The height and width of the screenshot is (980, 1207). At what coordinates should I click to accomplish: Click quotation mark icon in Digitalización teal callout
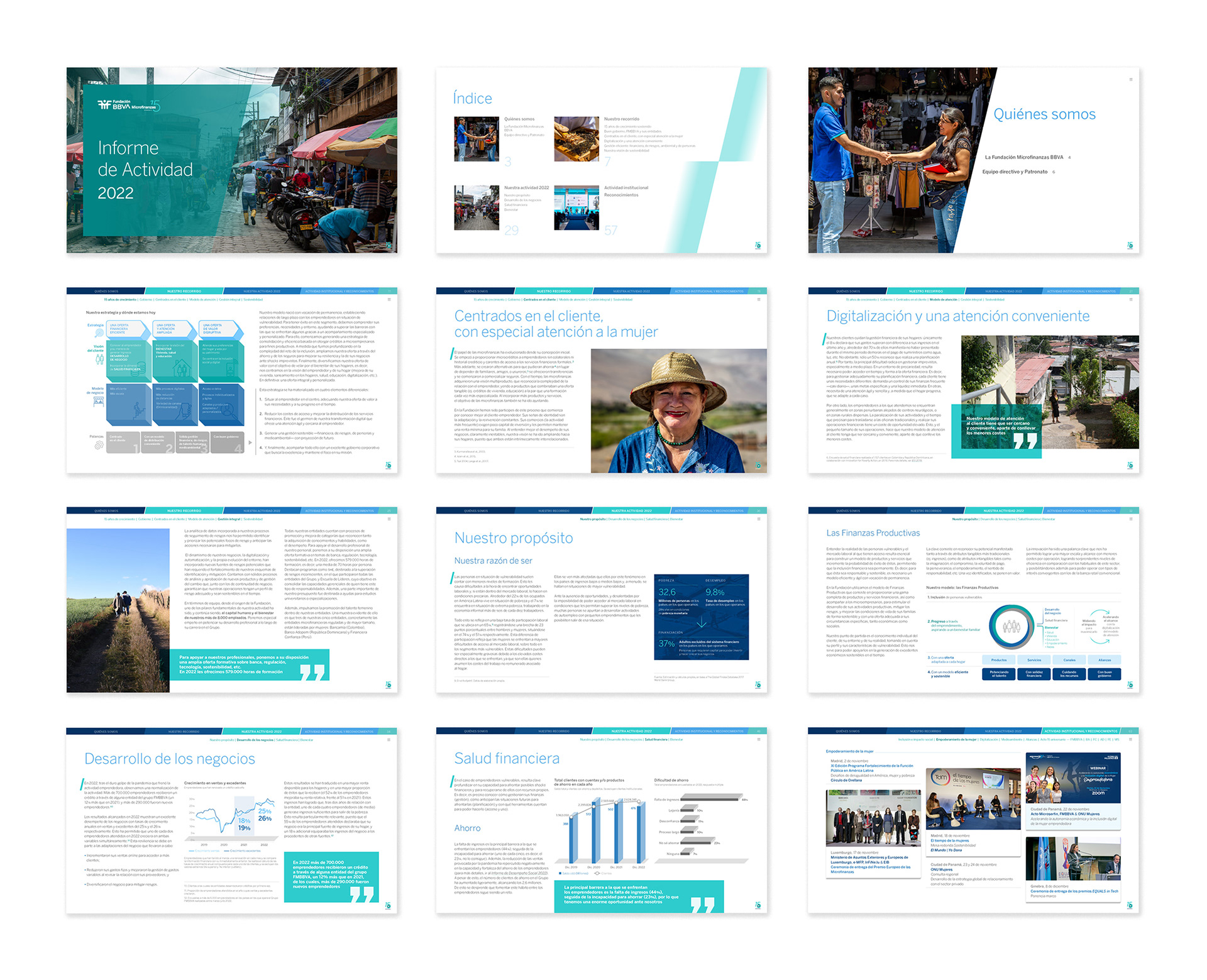click(1025, 441)
